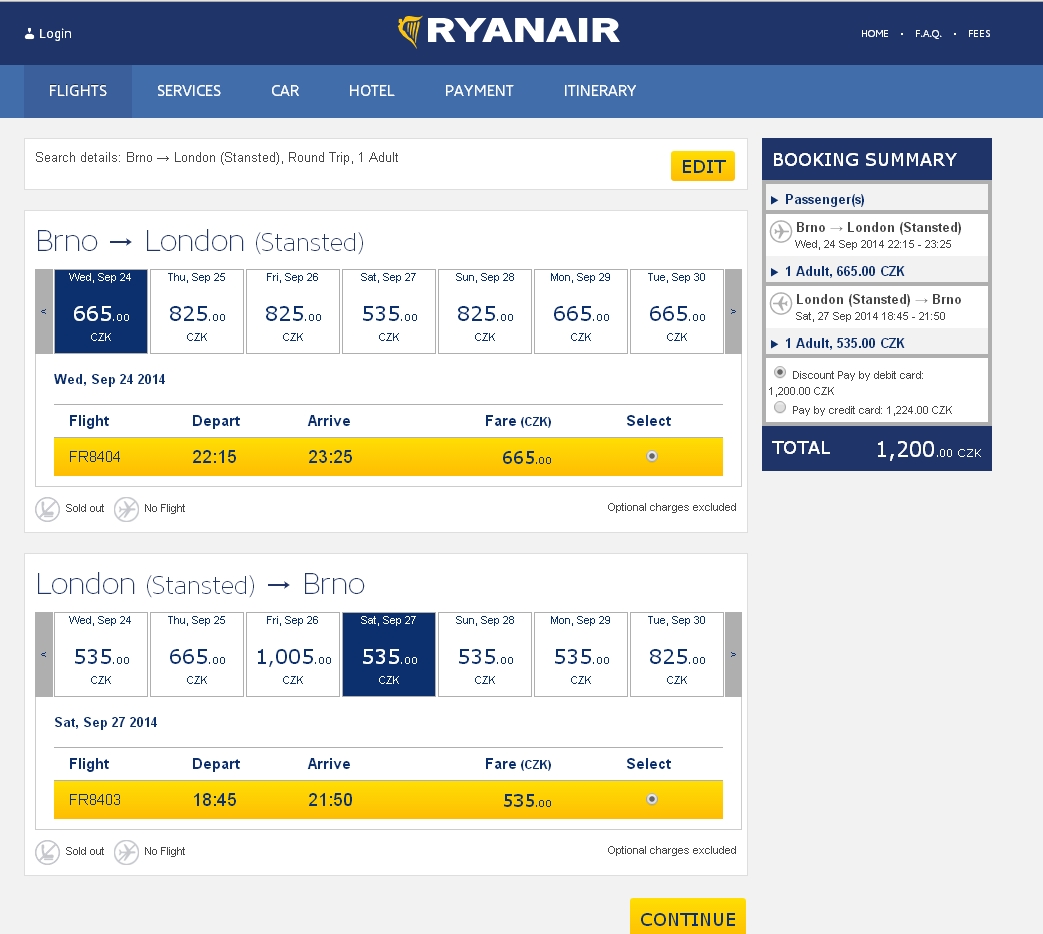
Task: Select outbound Mon, Sep 29 fare 665.00
Action: coord(581,311)
